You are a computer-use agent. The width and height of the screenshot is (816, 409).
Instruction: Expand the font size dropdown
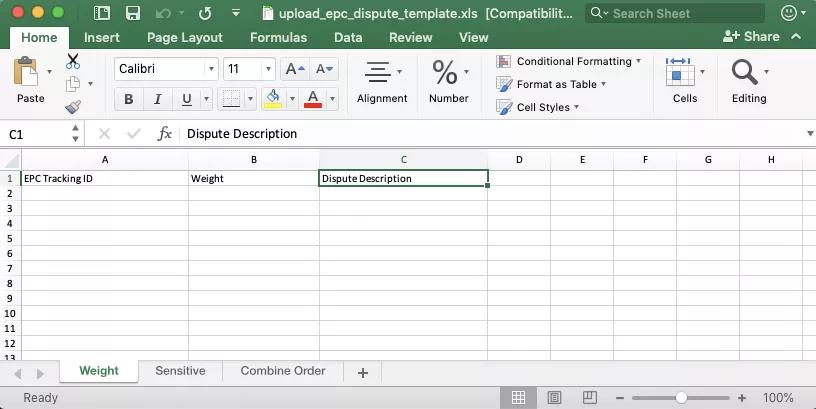tap(268, 69)
